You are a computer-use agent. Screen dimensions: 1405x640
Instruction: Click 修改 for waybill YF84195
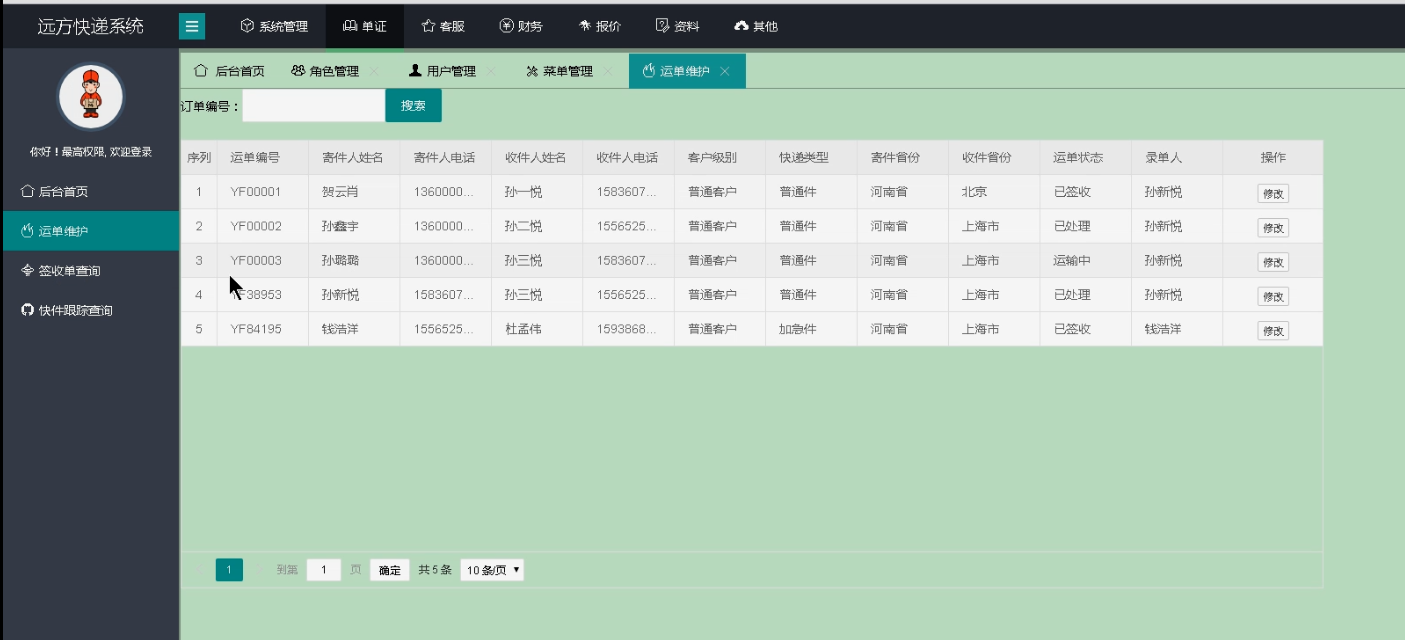(x=1273, y=330)
